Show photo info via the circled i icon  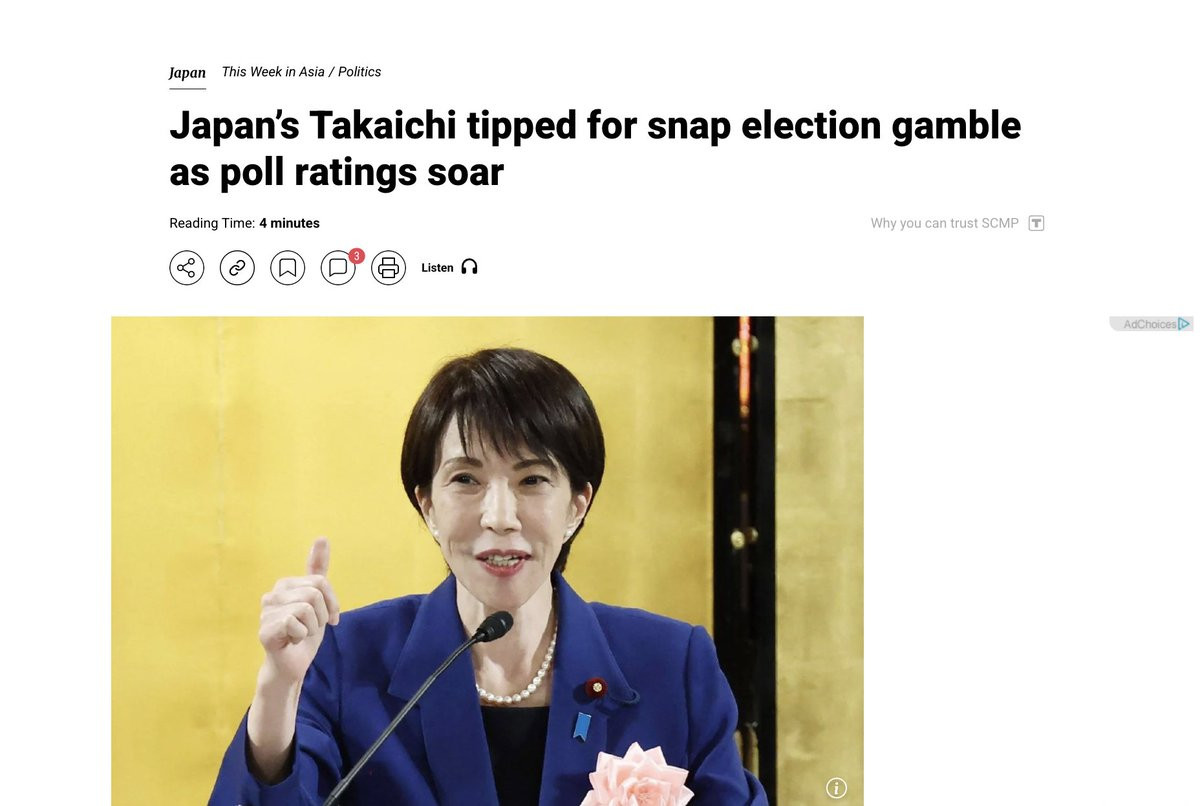coord(837,788)
